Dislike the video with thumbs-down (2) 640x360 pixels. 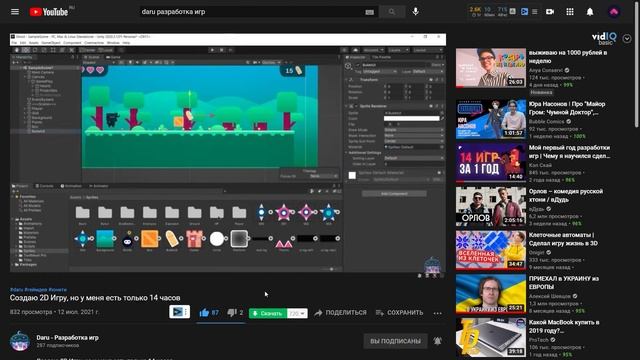tap(235, 313)
